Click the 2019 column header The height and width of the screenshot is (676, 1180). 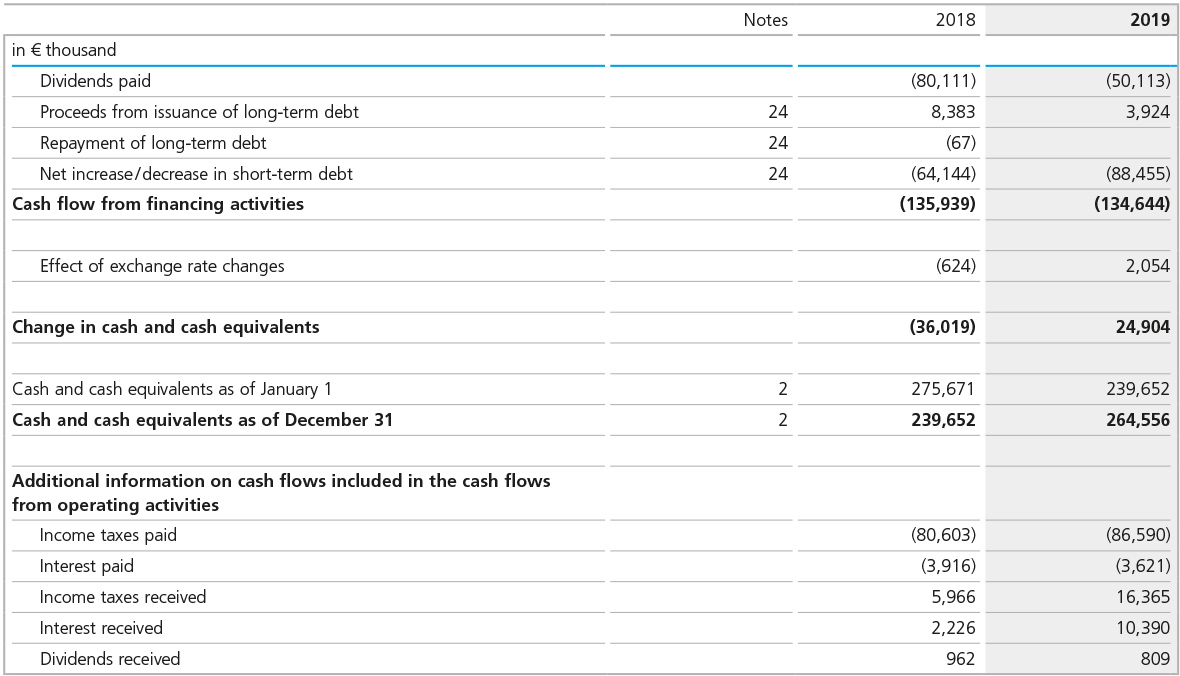tap(1149, 20)
